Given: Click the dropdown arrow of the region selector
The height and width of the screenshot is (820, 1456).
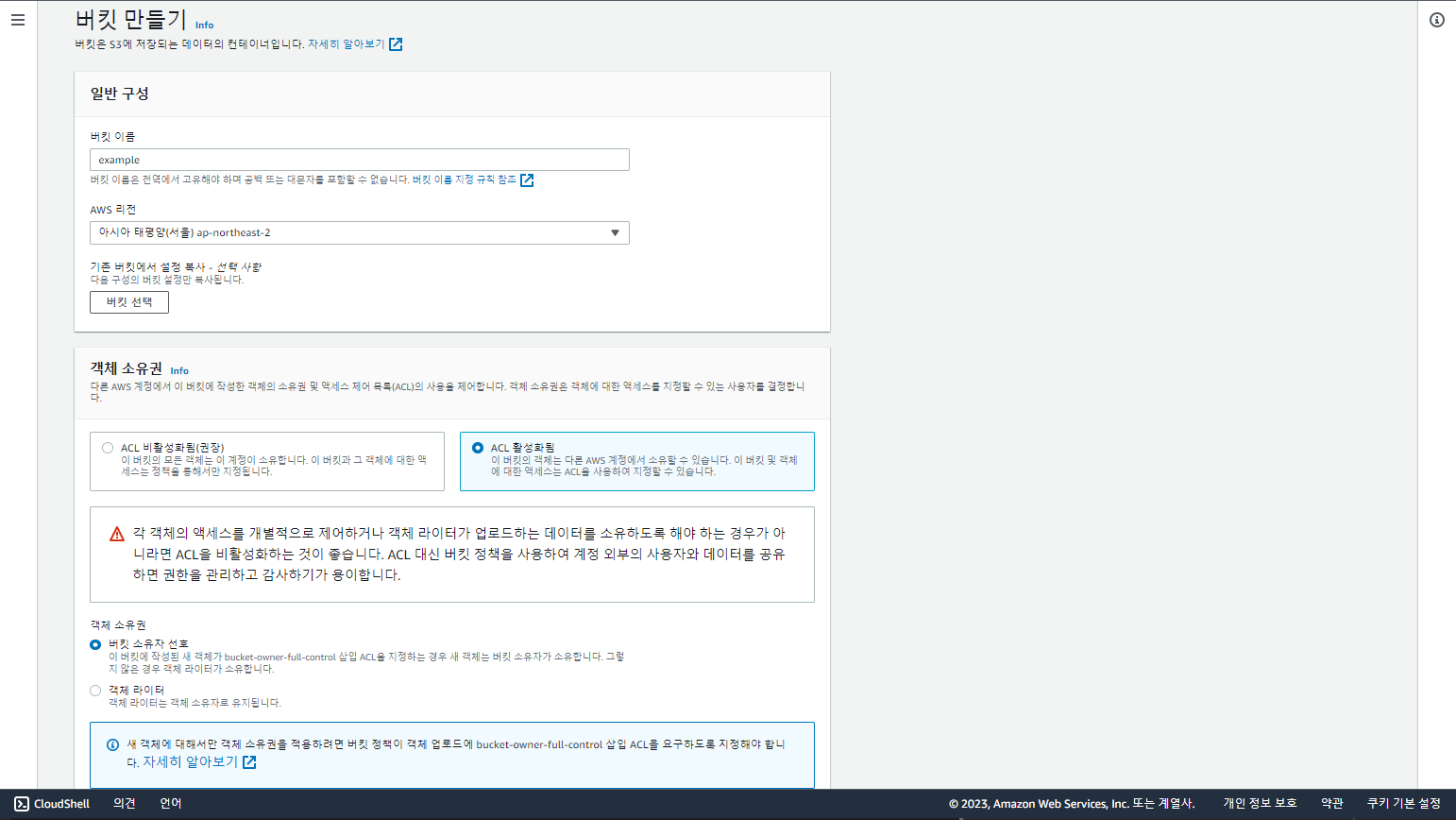Looking at the screenshot, I should (x=615, y=233).
